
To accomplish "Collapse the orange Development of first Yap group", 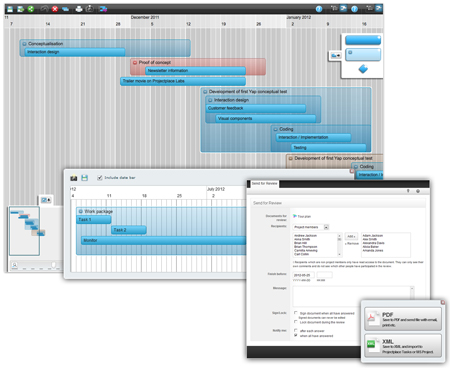I will tap(291, 158).
